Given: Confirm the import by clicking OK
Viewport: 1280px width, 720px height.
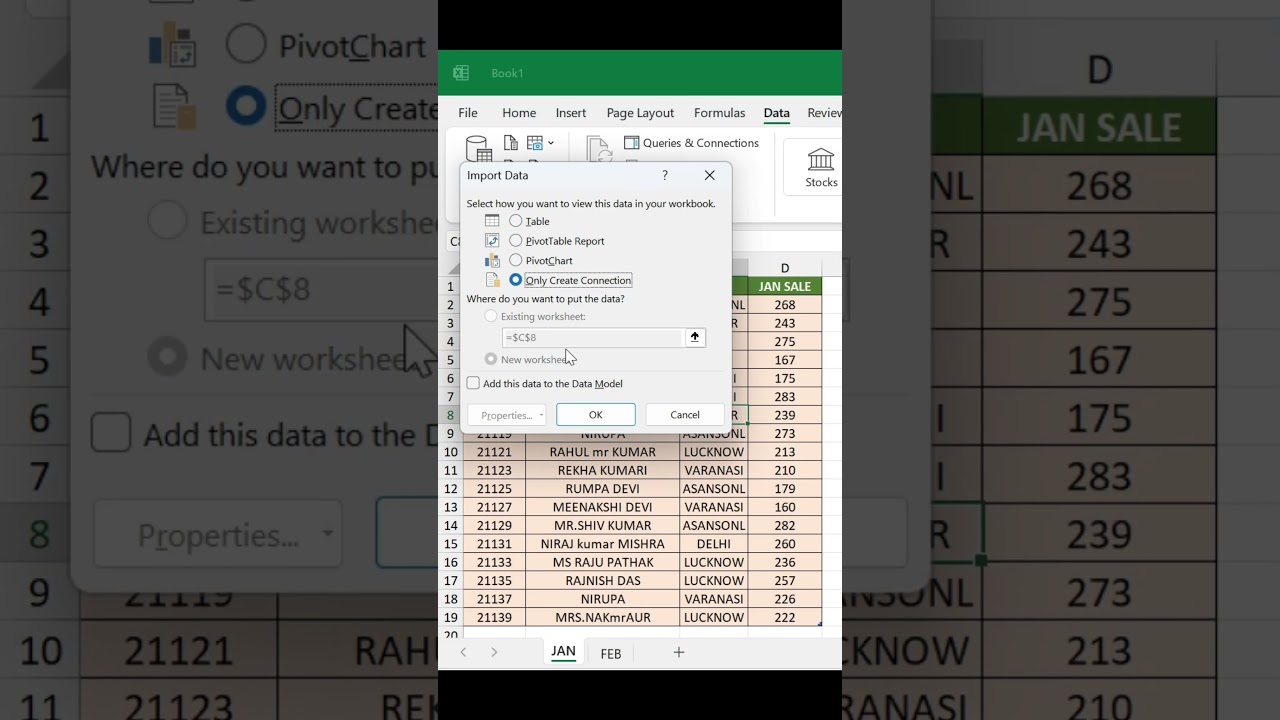Looking at the screenshot, I should click(595, 414).
